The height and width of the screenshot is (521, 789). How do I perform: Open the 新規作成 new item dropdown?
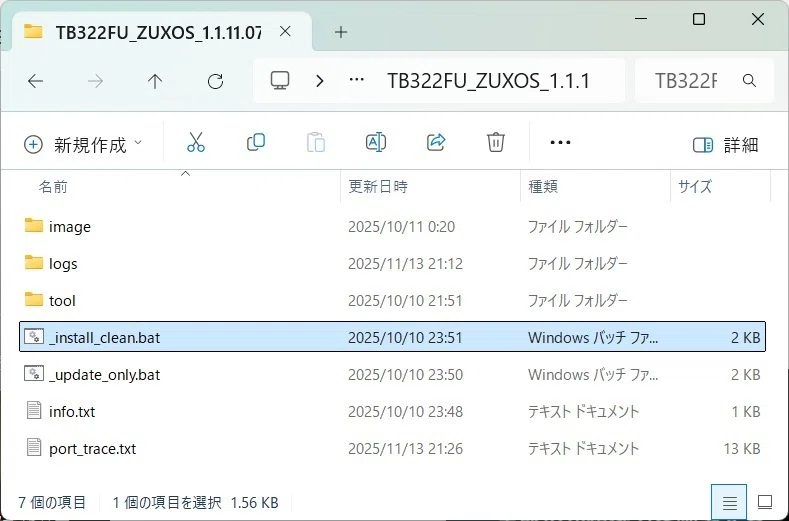[83, 145]
